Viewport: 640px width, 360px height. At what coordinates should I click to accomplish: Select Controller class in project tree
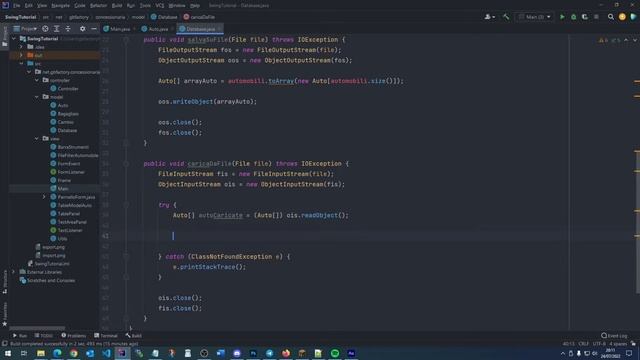[64, 89]
